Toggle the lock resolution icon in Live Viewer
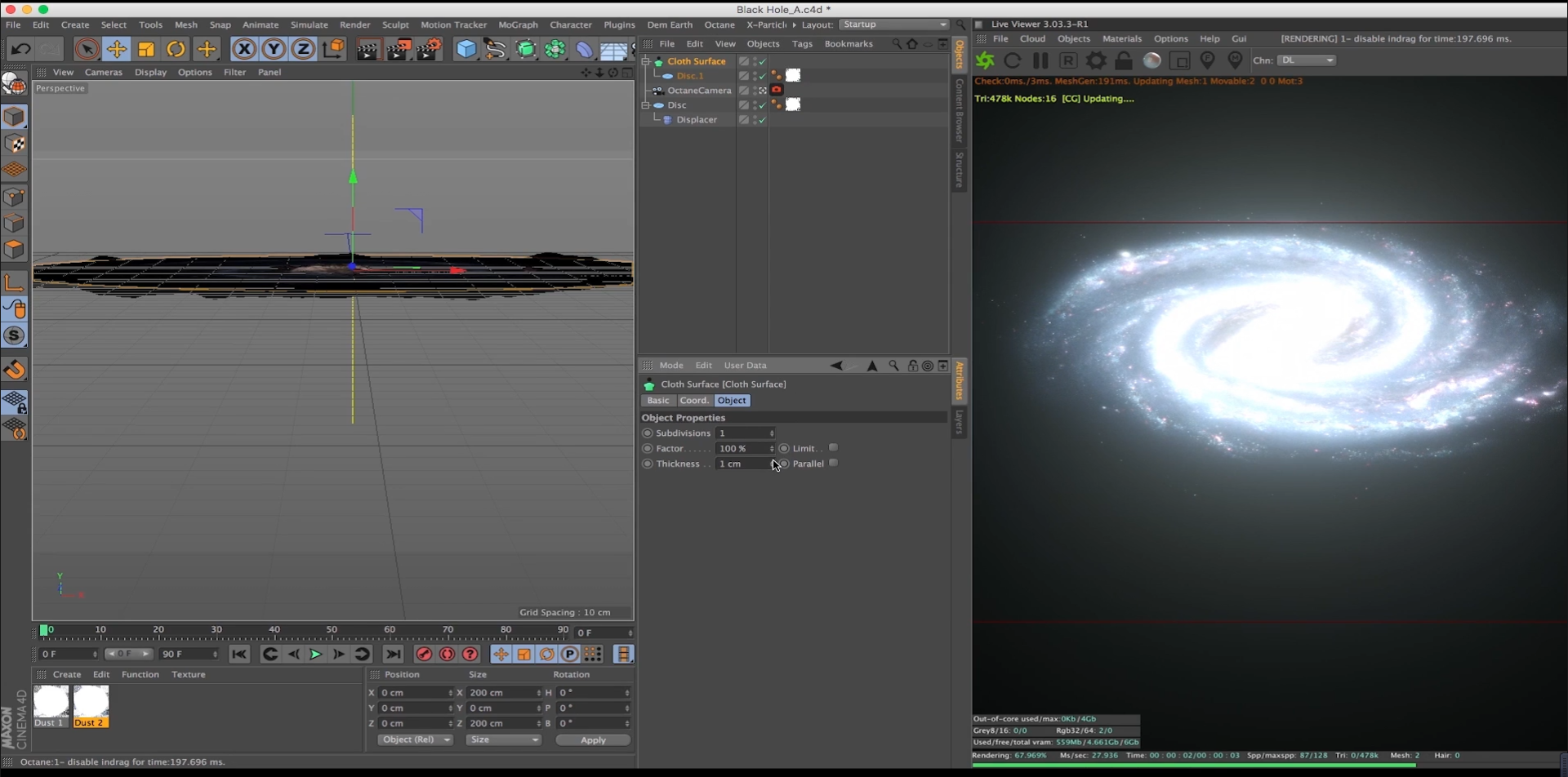1568x777 pixels. point(1124,60)
